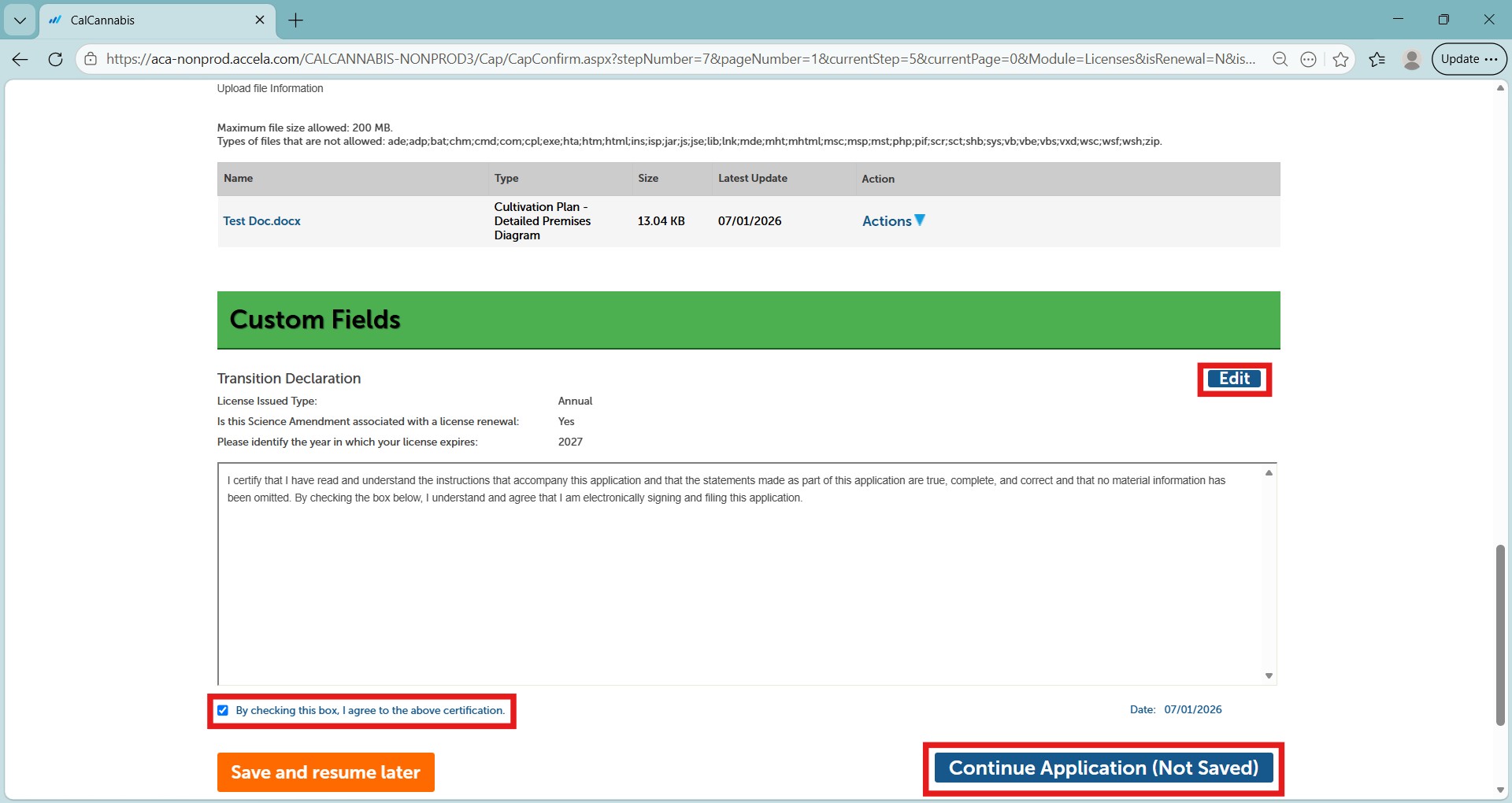
Task: Click Continue Application (Not Saved)
Action: (1103, 768)
